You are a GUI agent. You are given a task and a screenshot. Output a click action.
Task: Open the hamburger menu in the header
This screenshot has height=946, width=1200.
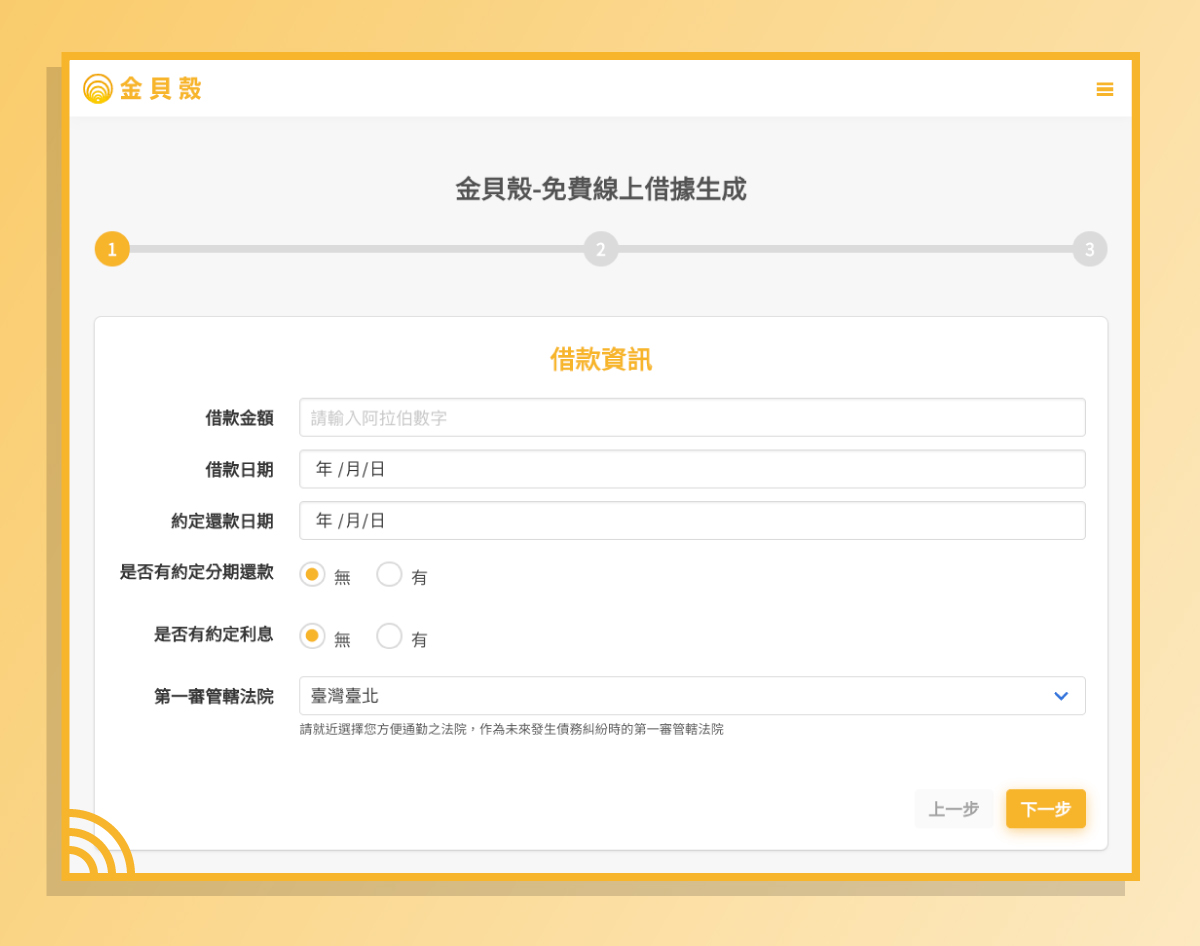tap(1105, 89)
